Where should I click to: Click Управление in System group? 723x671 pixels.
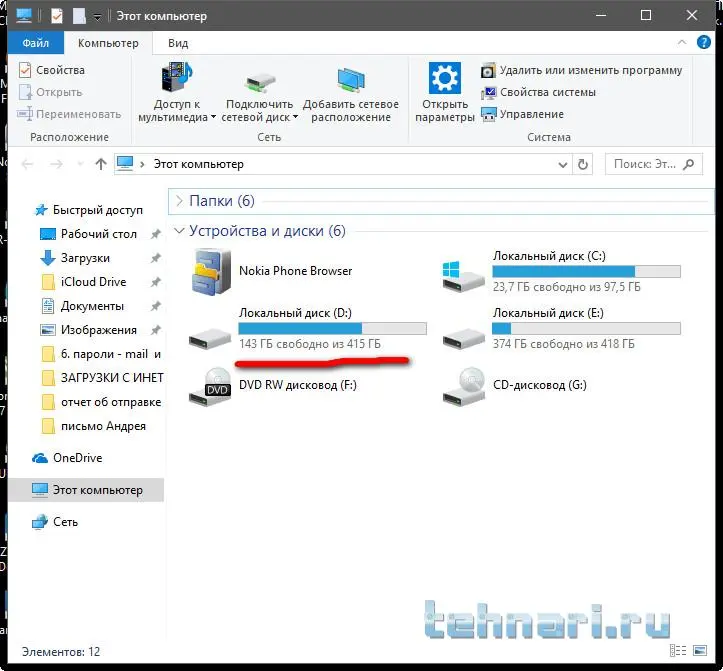click(x=522, y=114)
